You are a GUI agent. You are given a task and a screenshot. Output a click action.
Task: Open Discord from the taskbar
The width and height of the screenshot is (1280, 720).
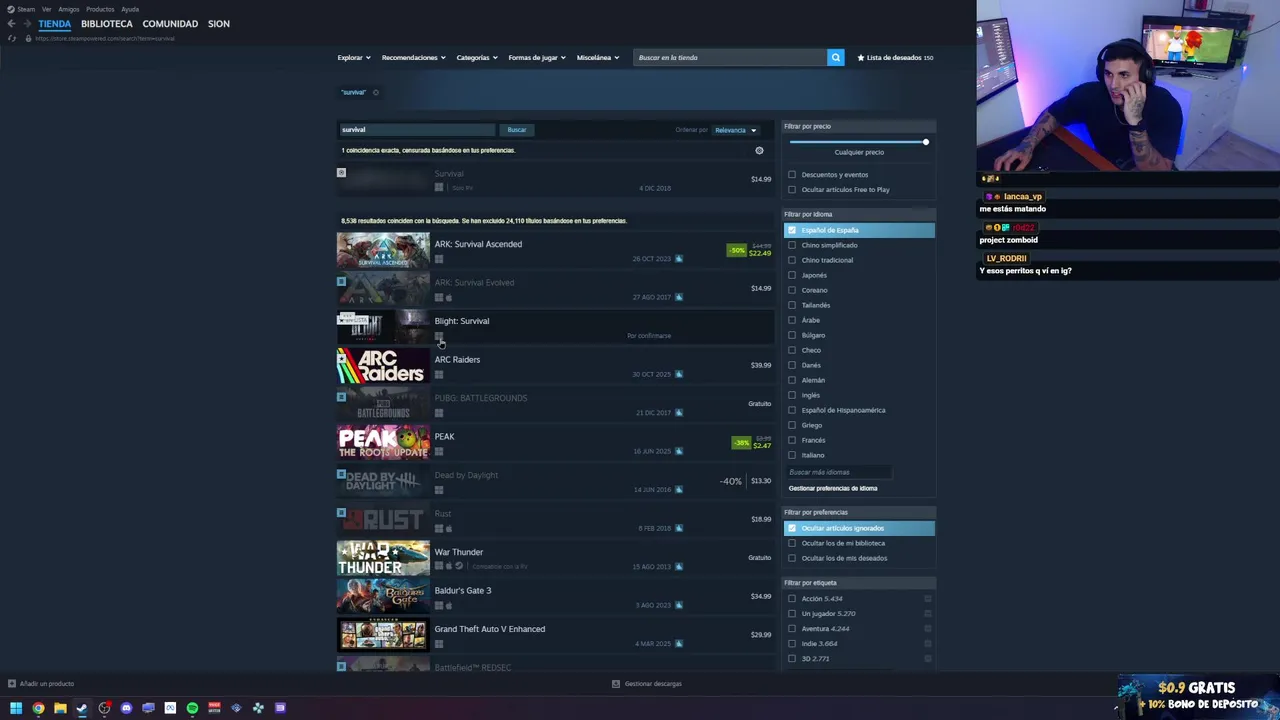pyautogui.click(x=126, y=708)
